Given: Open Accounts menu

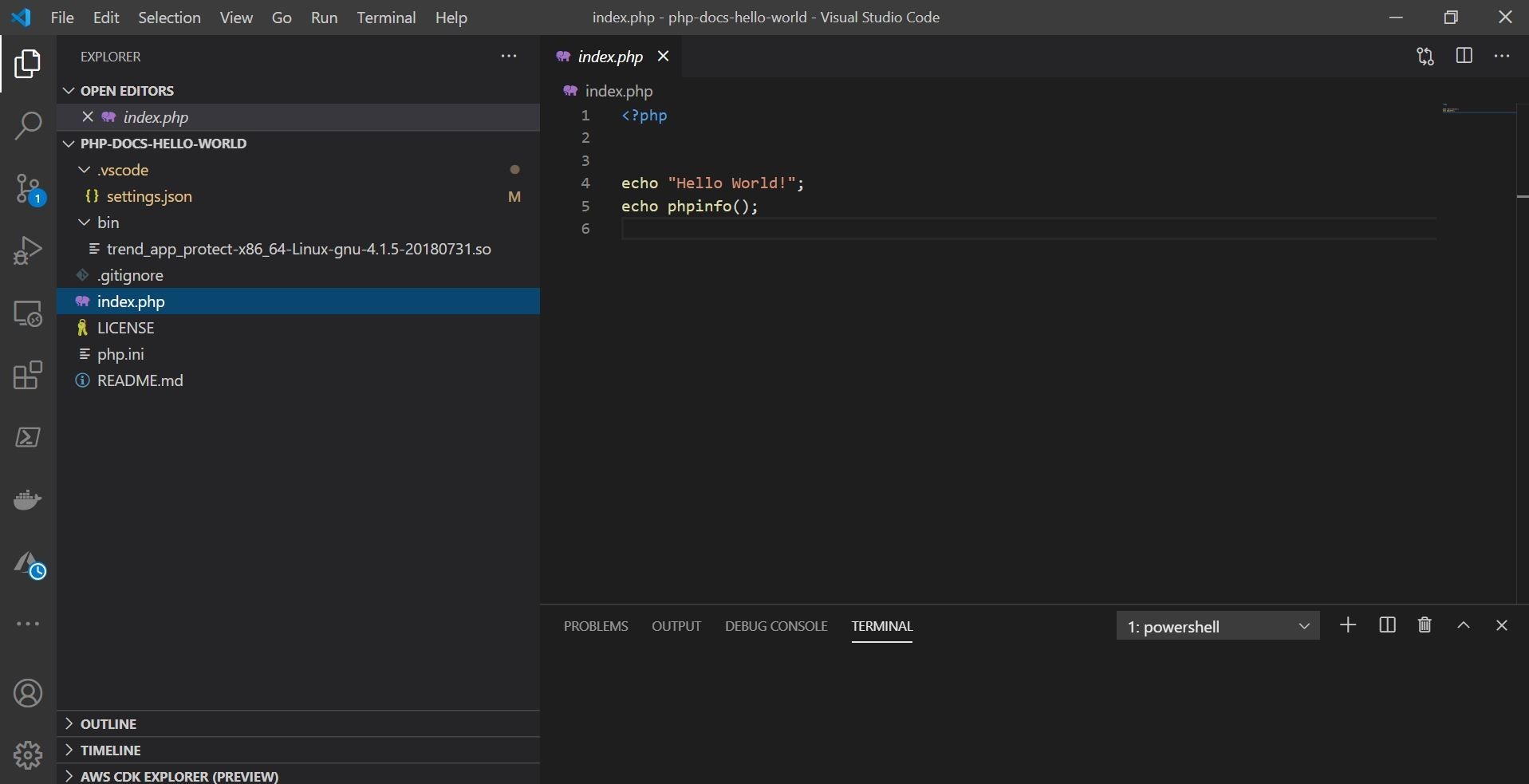Looking at the screenshot, I should (28, 693).
